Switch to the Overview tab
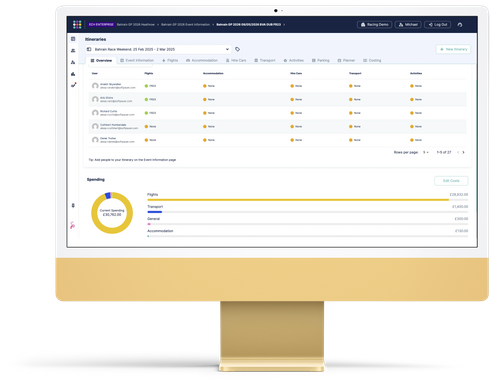500x382 pixels. pyautogui.click(x=101, y=60)
